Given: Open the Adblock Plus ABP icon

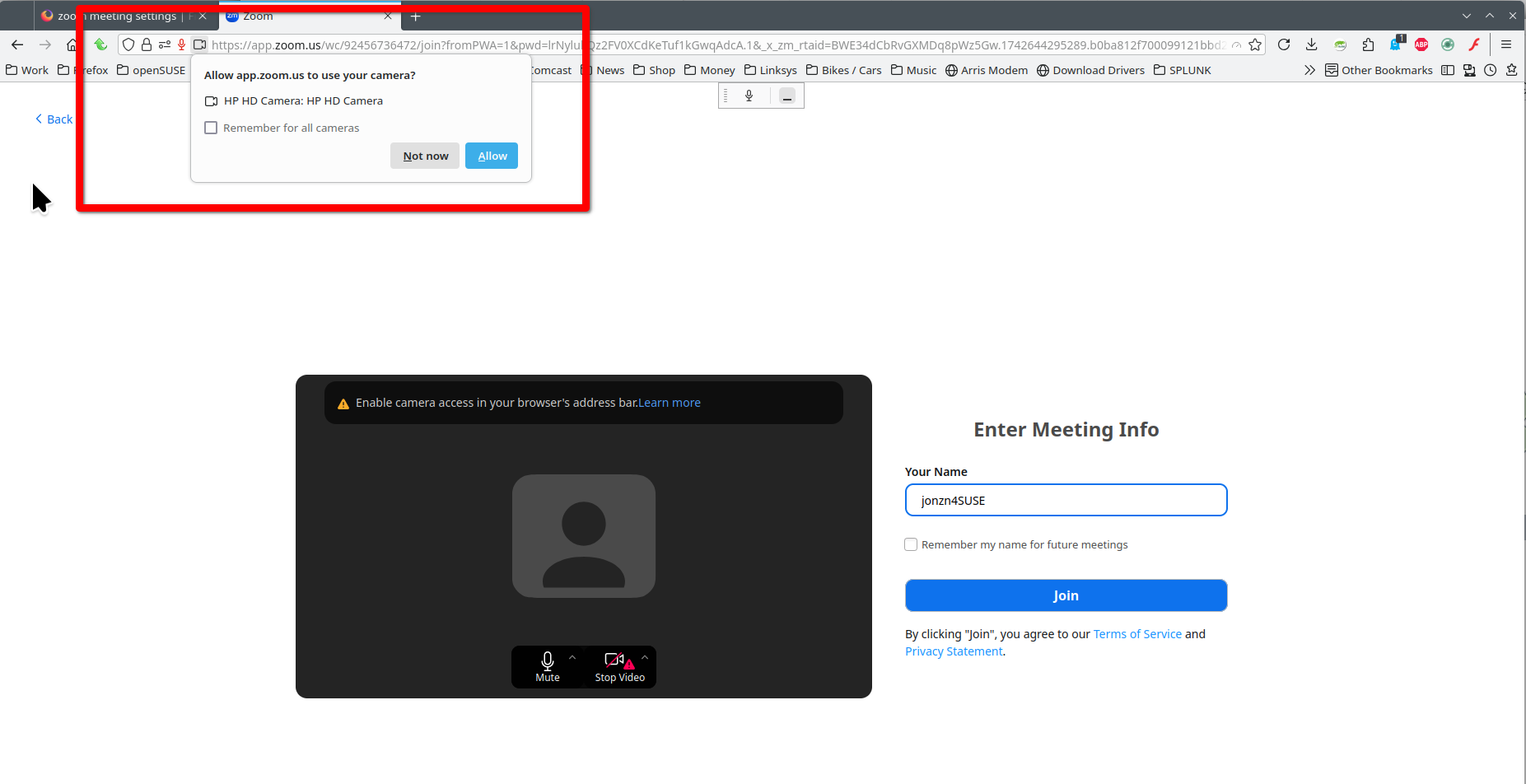Looking at the screenshot, I should (x=1421, y=44).
